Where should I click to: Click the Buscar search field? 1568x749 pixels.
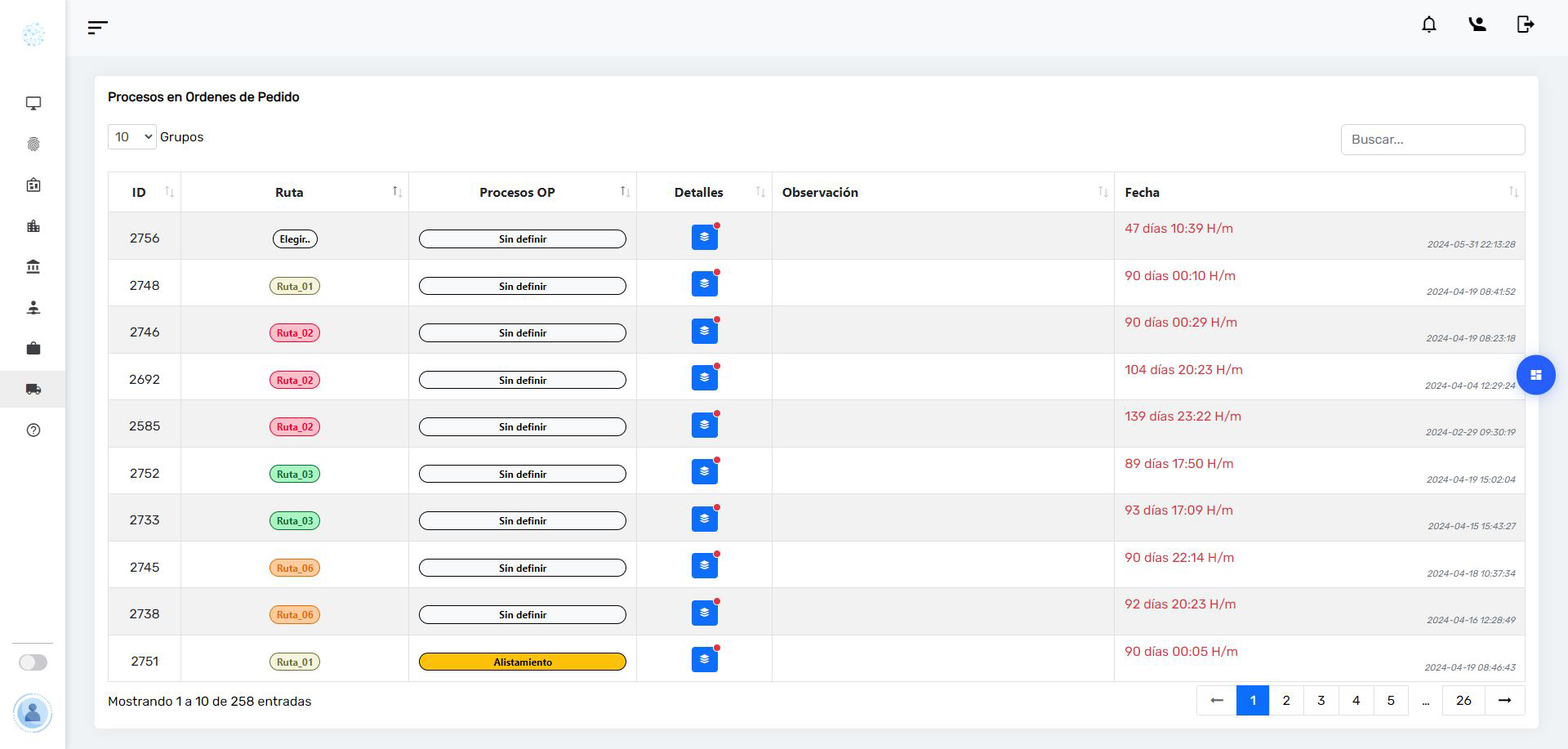point(1432,140)
